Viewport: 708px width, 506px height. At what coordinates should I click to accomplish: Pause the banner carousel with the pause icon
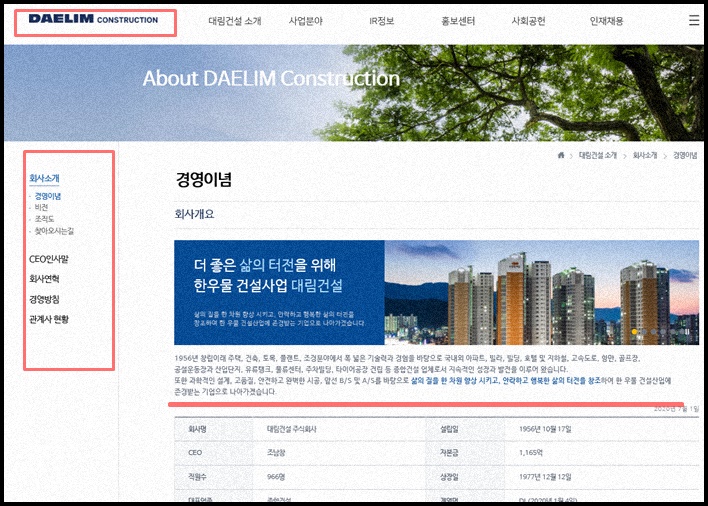[x=685, y=332]
